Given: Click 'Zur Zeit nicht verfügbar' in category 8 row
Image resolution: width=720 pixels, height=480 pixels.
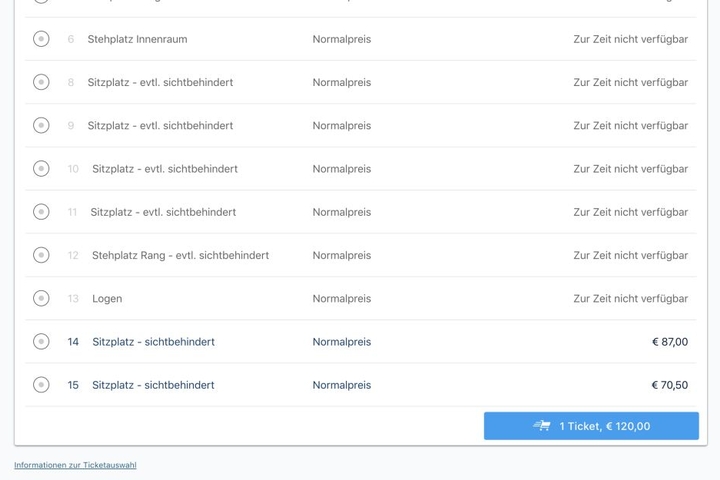Looking at the screenshot, I should (x=630, y=83).
